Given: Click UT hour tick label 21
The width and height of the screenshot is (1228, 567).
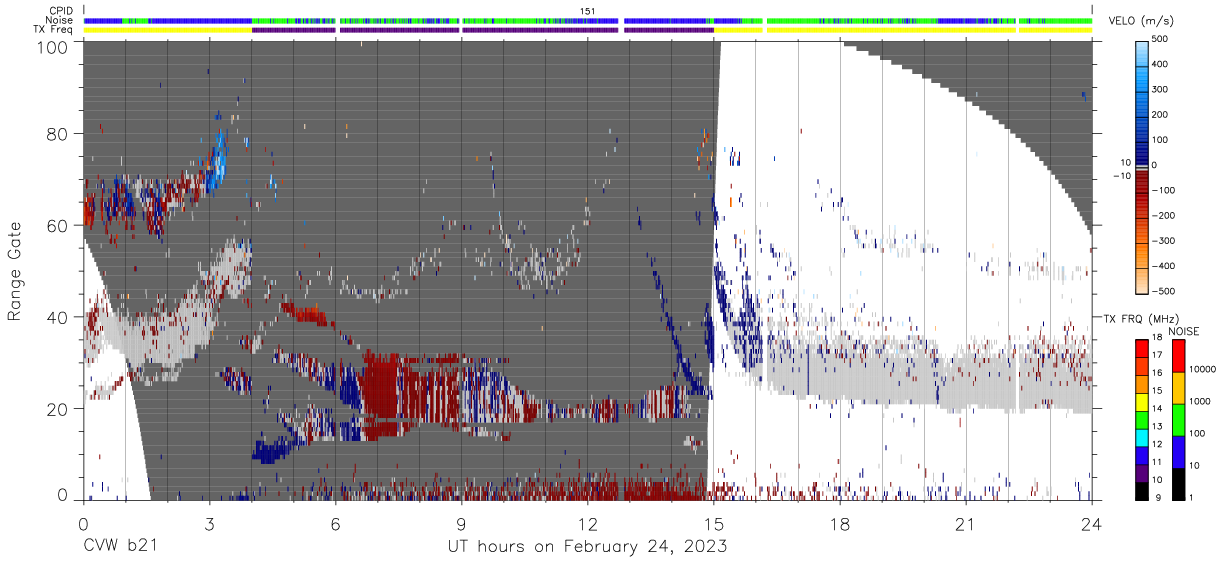Looking at the screenshot, I should click(966, 523).
